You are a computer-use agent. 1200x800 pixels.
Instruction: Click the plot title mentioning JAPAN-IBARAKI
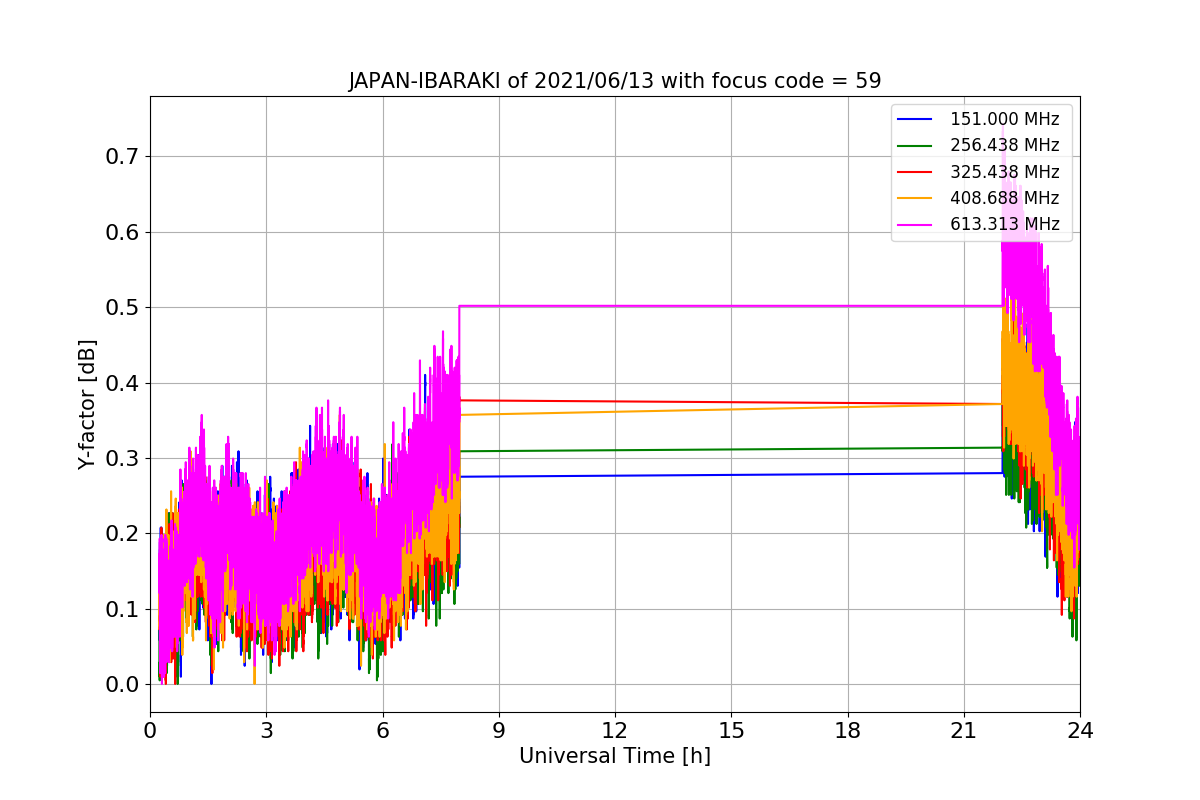(x=614, y=81)
